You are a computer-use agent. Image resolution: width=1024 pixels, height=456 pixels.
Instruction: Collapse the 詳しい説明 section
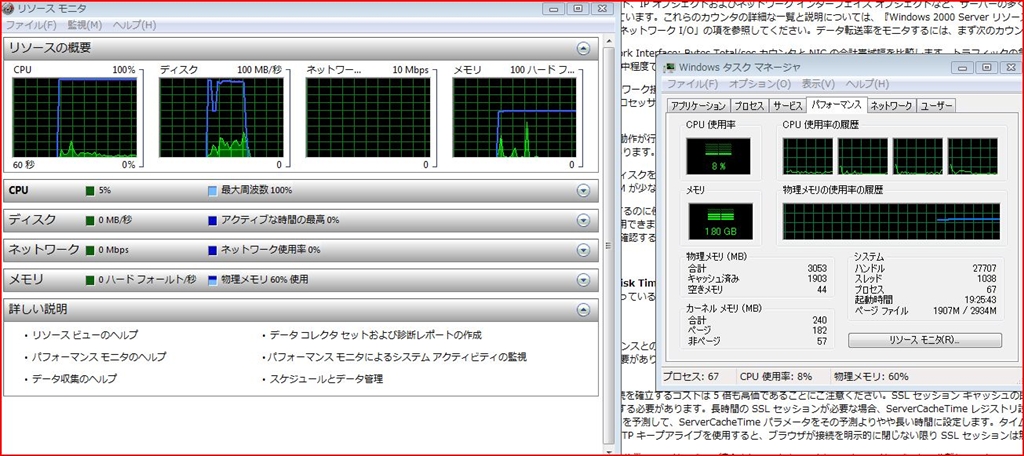(x=583, y=310)
